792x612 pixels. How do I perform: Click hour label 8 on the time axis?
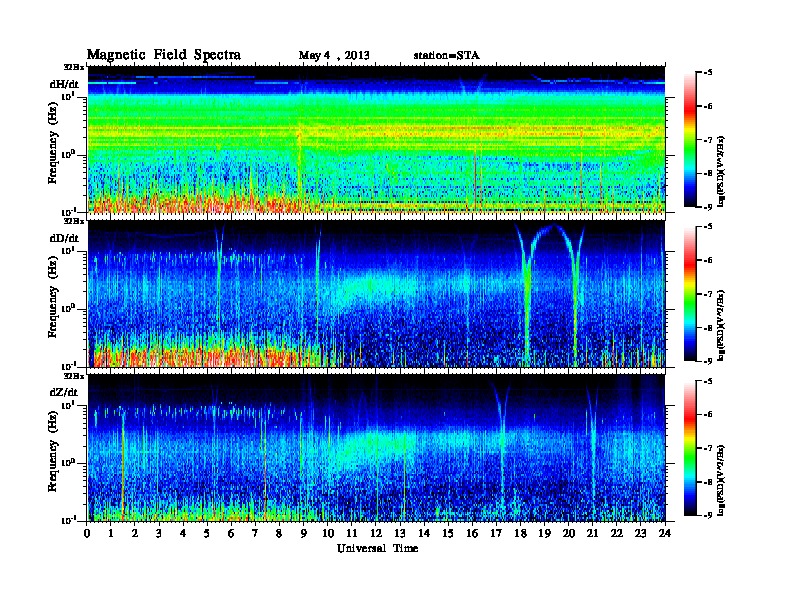pyautogui.click(x=279, y=533)
